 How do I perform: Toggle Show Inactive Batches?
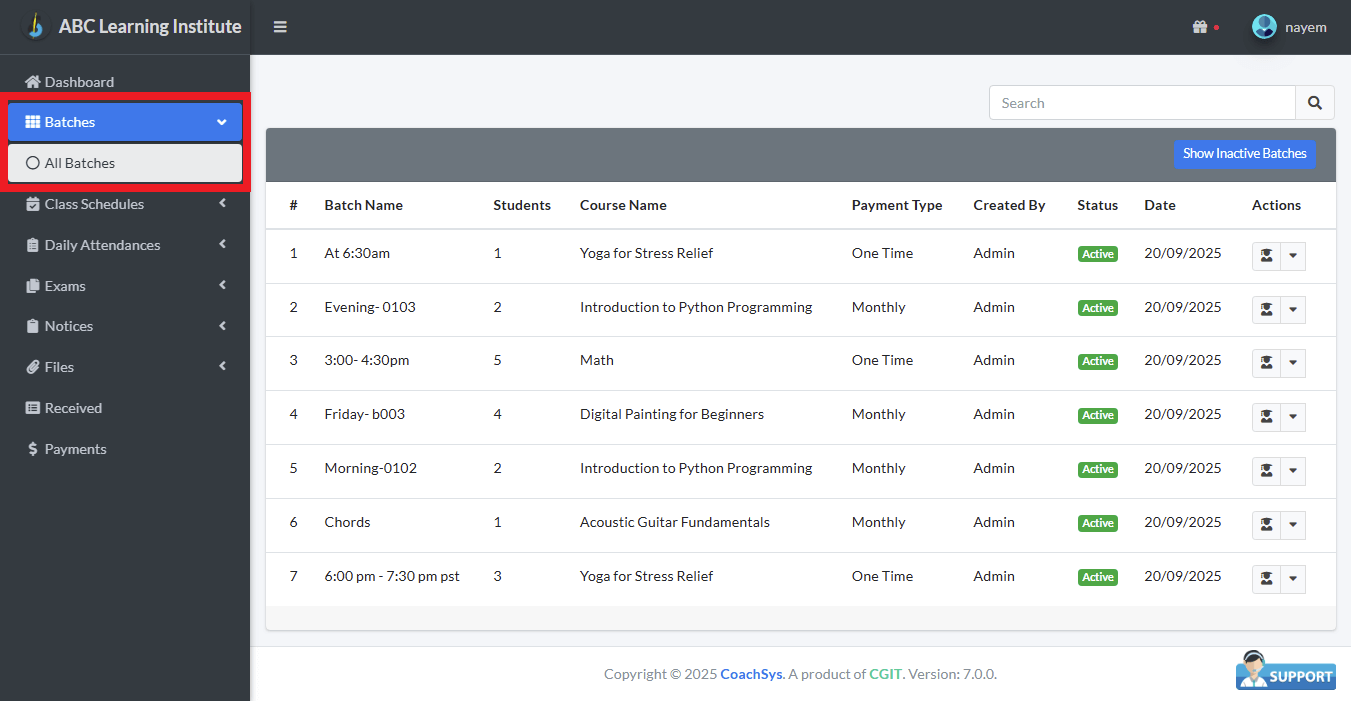point(1244,154)
